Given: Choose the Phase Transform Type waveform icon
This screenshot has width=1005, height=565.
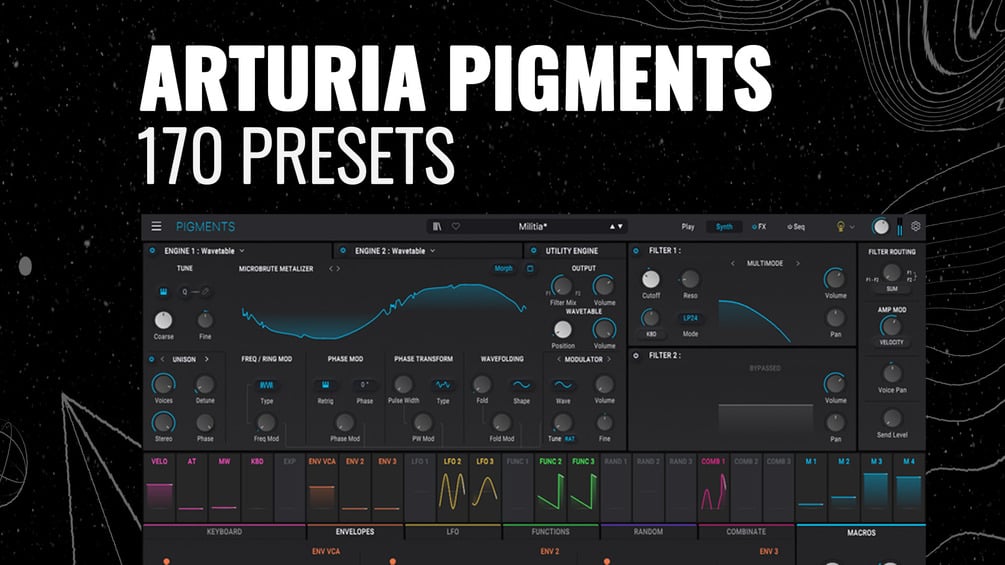Looking at the screenshot, I should [x=443, y=385].
